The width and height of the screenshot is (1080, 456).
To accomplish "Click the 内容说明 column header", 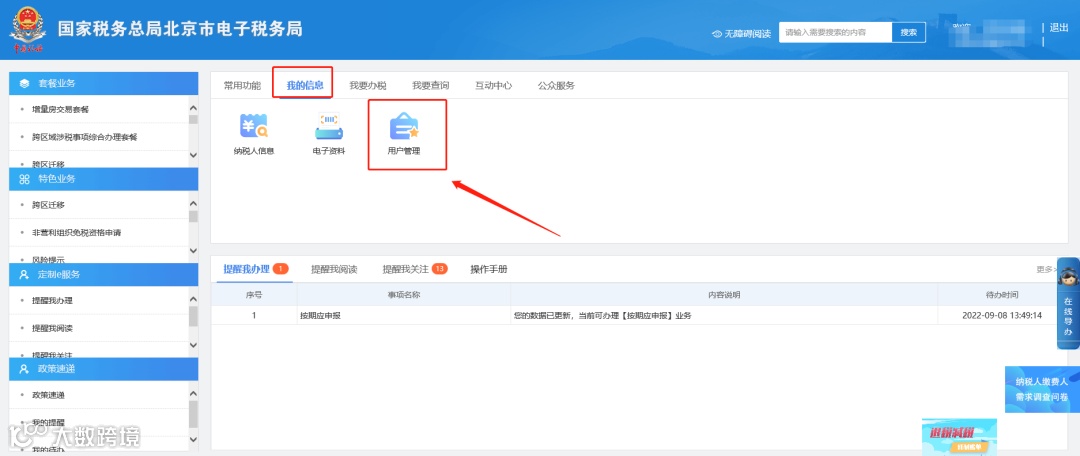I will tap(724, 295).
